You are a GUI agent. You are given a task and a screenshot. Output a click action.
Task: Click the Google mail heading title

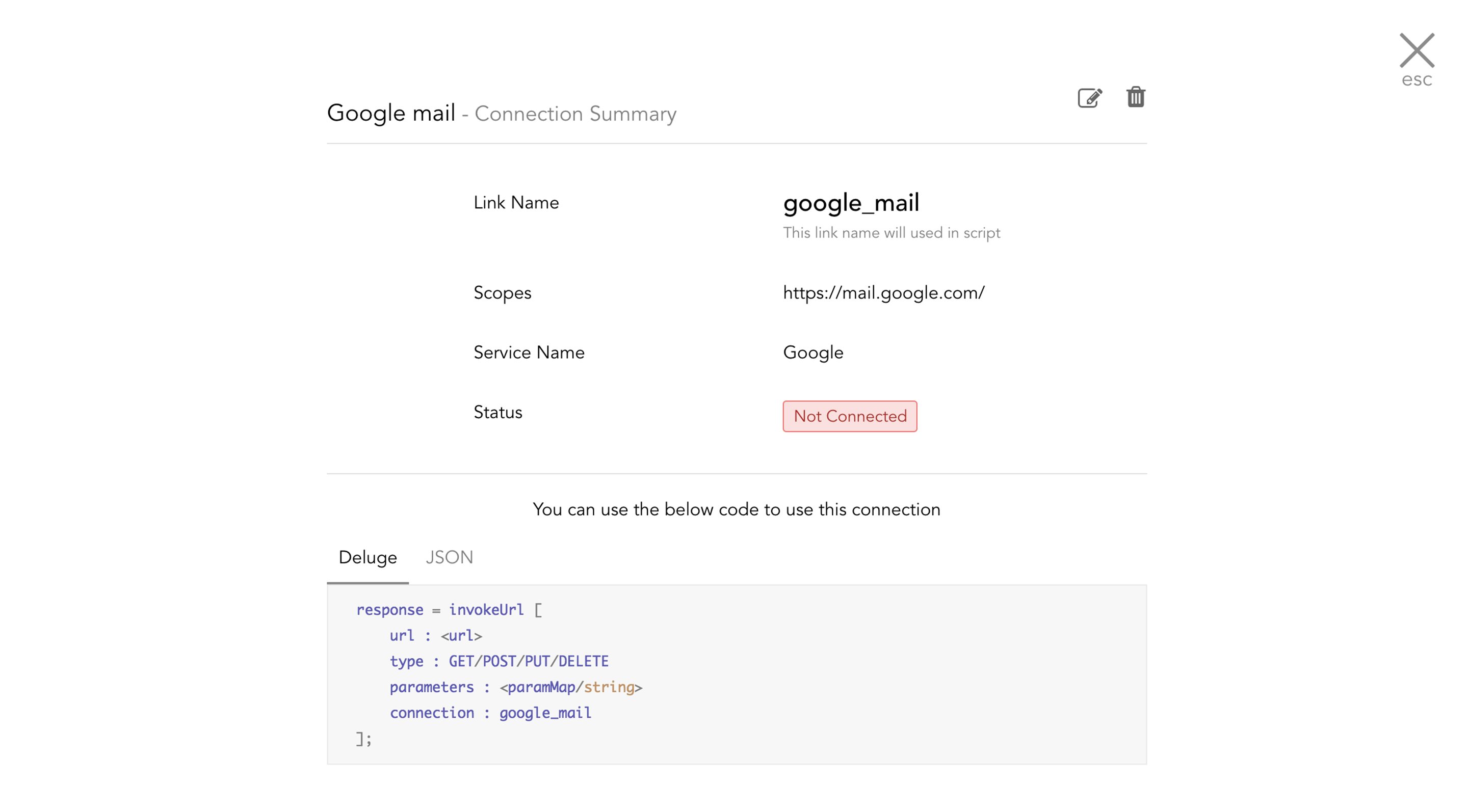click(x=391, y=113)
